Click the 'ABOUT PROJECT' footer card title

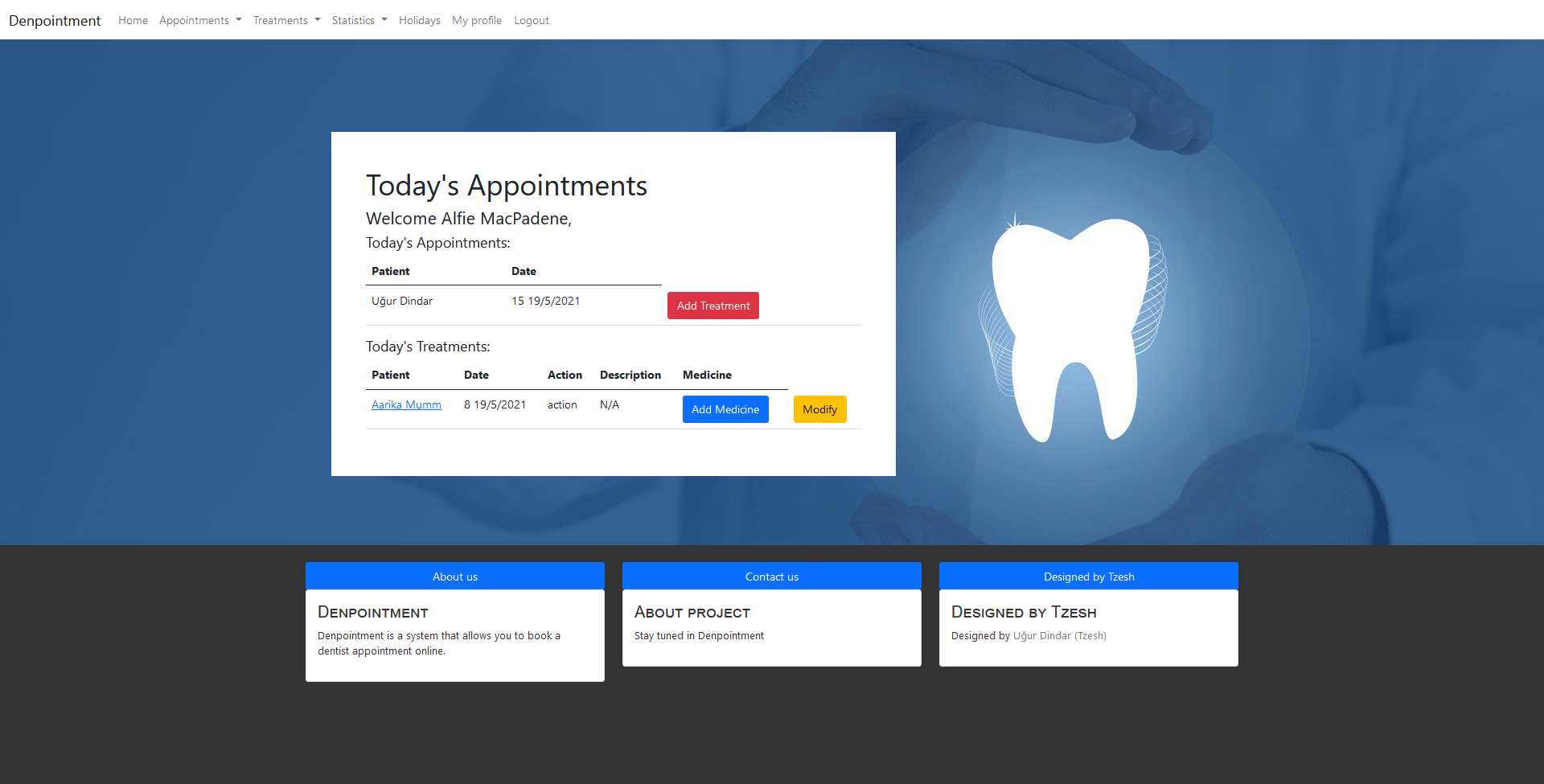(692, 612)
